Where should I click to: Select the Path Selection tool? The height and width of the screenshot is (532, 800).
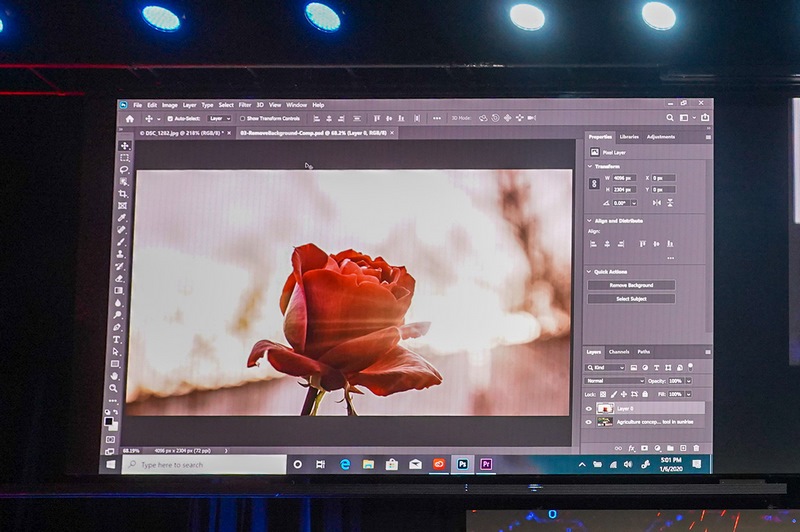116,352
